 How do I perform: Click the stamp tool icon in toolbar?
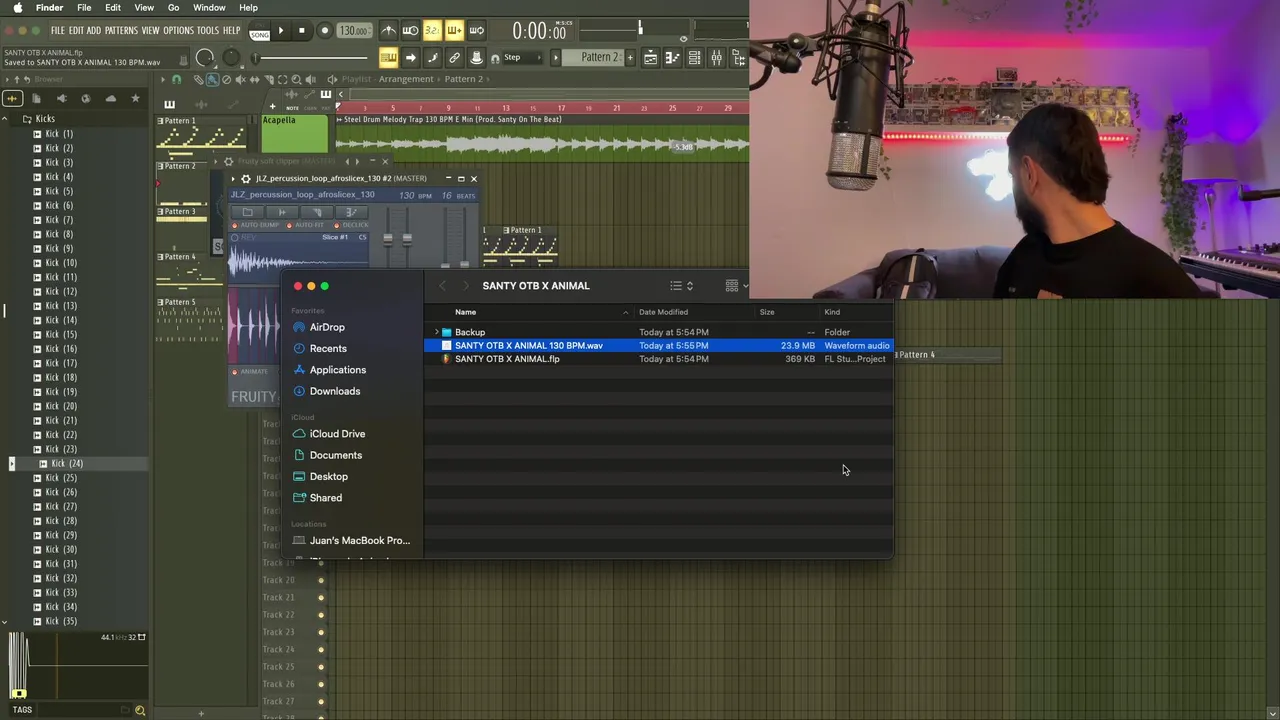pos(476,58)
